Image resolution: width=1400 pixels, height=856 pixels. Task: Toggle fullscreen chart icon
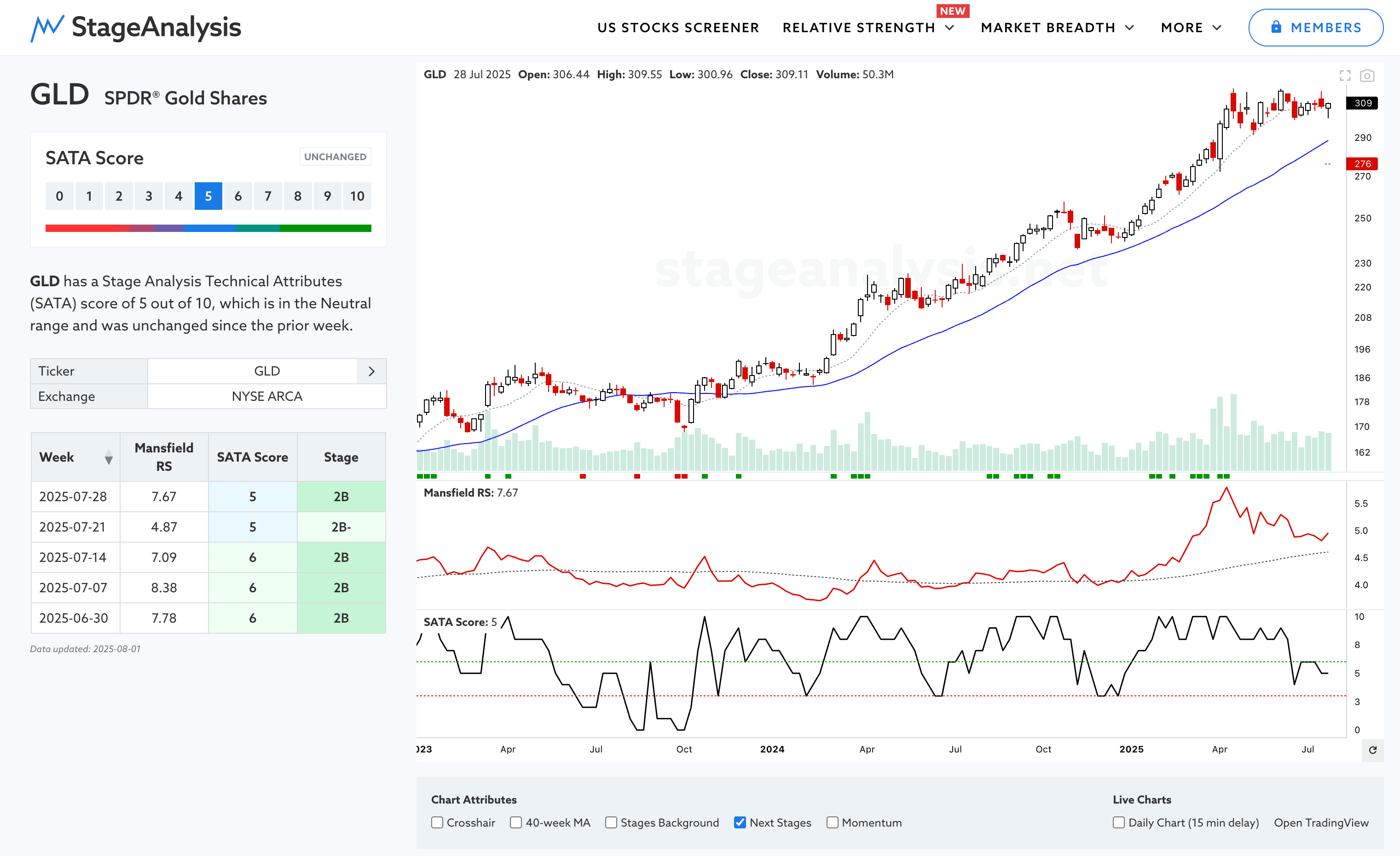(1345, 75)
